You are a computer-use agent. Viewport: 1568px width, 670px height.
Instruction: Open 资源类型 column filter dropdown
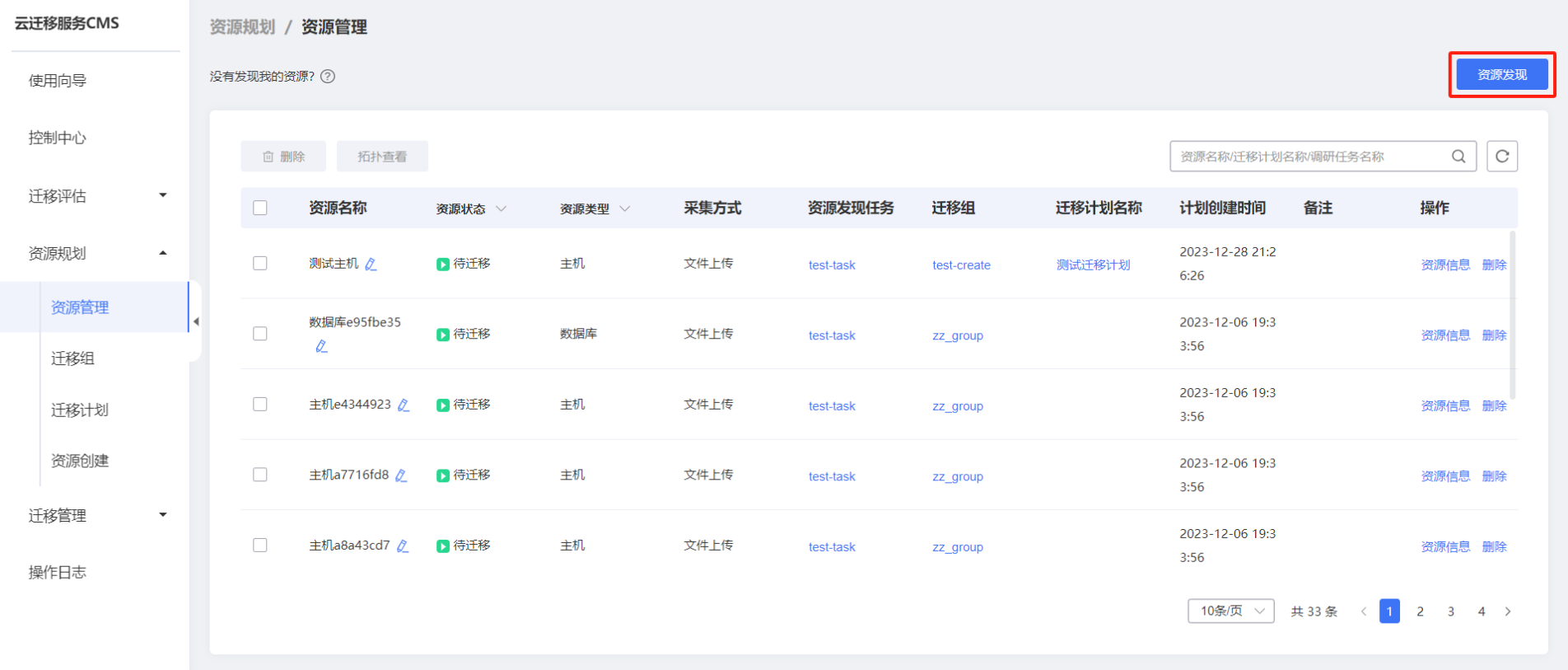point(625,208)
